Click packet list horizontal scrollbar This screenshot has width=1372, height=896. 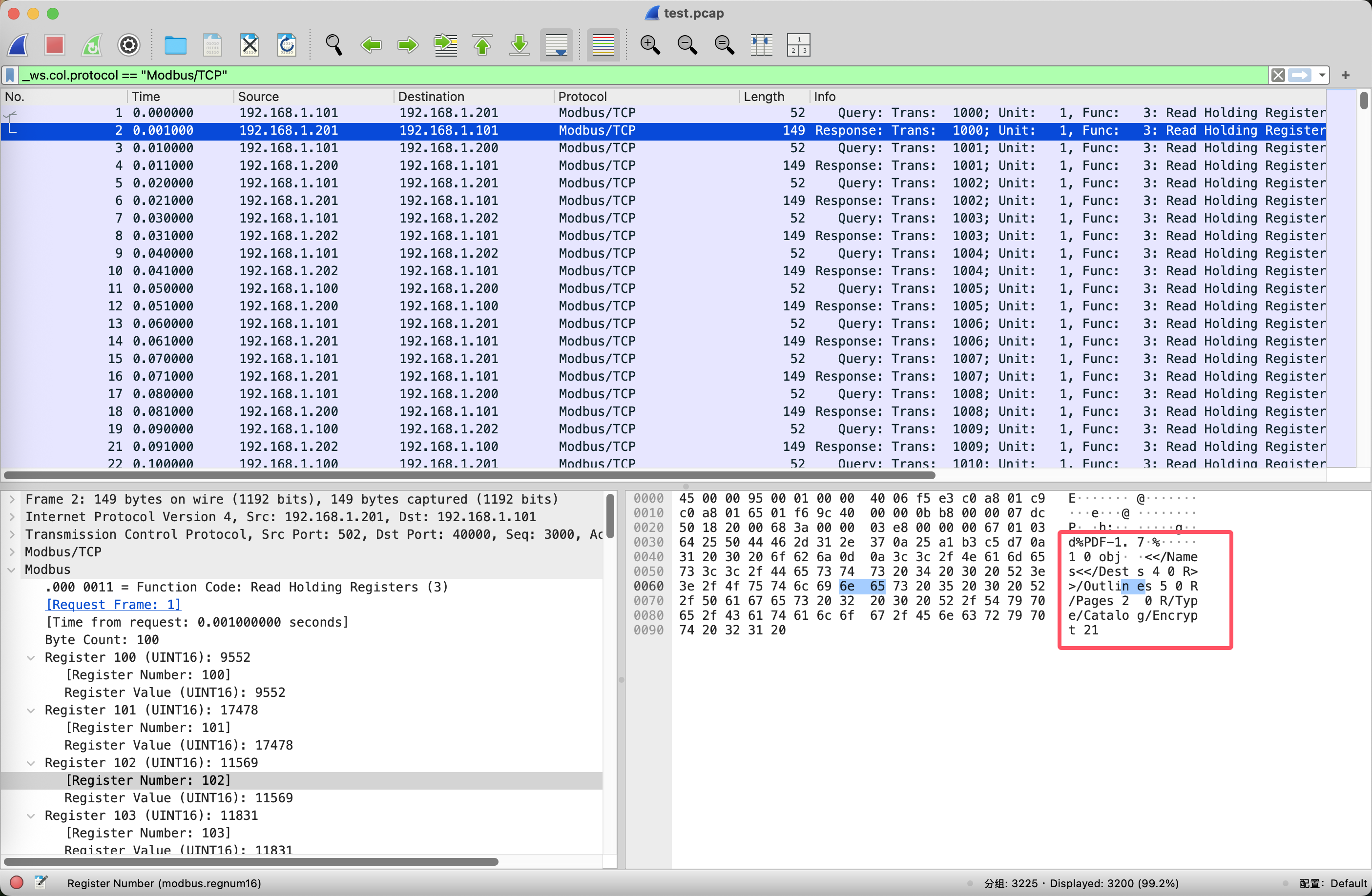point(469,475)
